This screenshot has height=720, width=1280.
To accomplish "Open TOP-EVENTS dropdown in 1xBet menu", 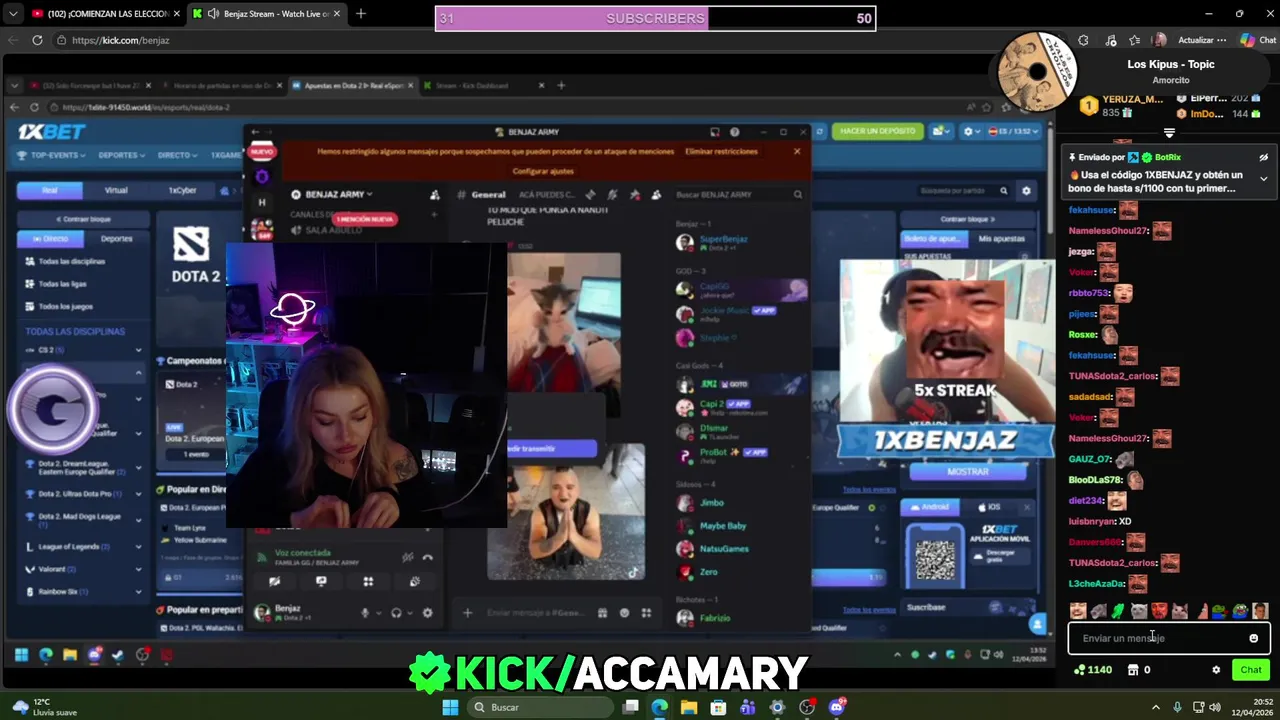I will (x=52, y=156).
